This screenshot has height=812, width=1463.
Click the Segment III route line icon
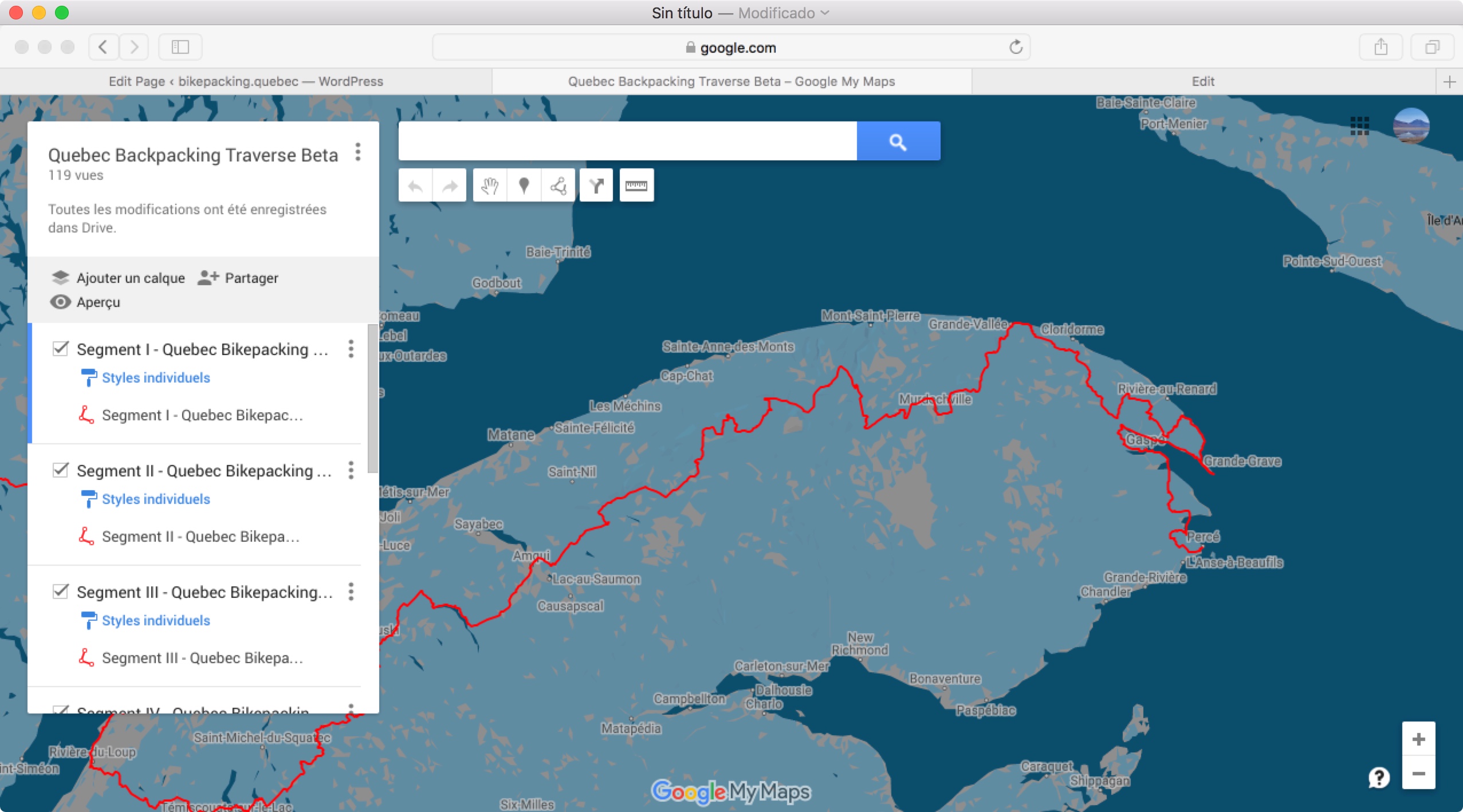[x=86, y=657]
